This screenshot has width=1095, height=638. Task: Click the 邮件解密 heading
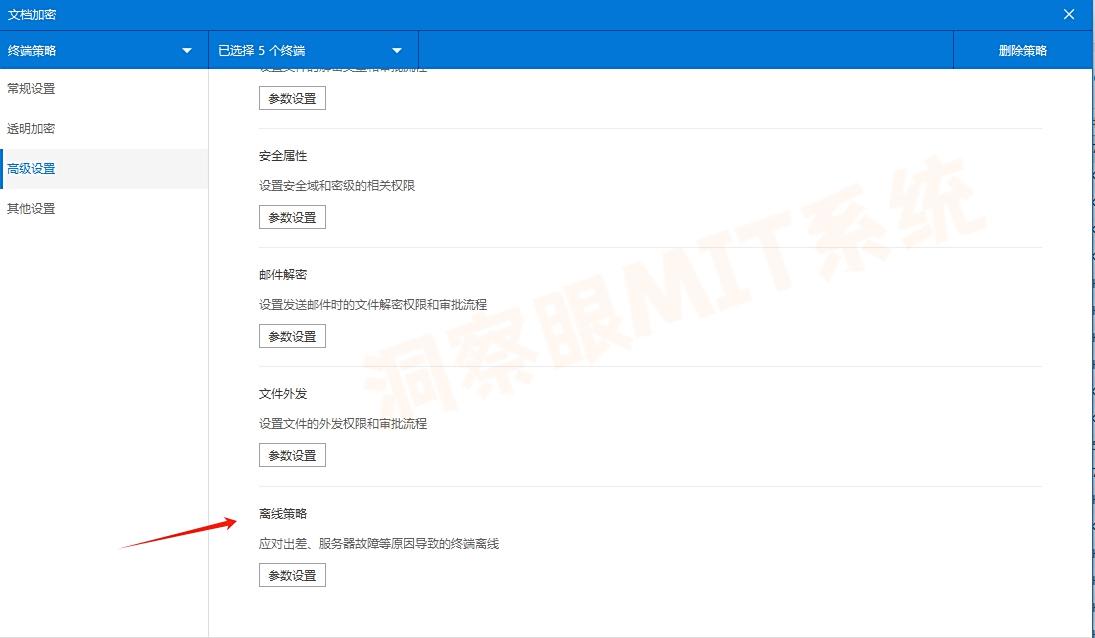tap(283, 274)
